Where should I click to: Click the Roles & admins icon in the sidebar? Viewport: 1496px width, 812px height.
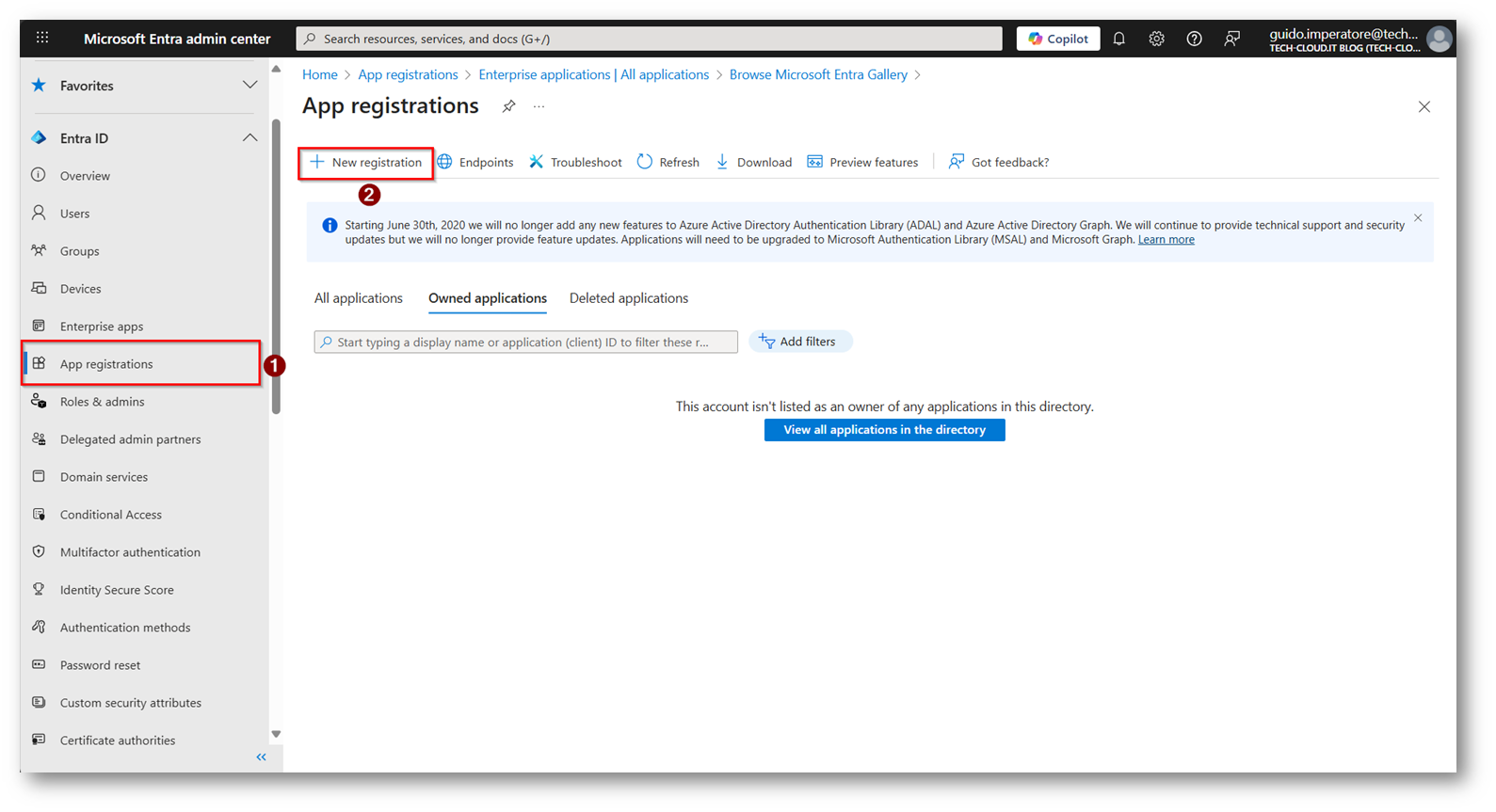coord(39,401)
